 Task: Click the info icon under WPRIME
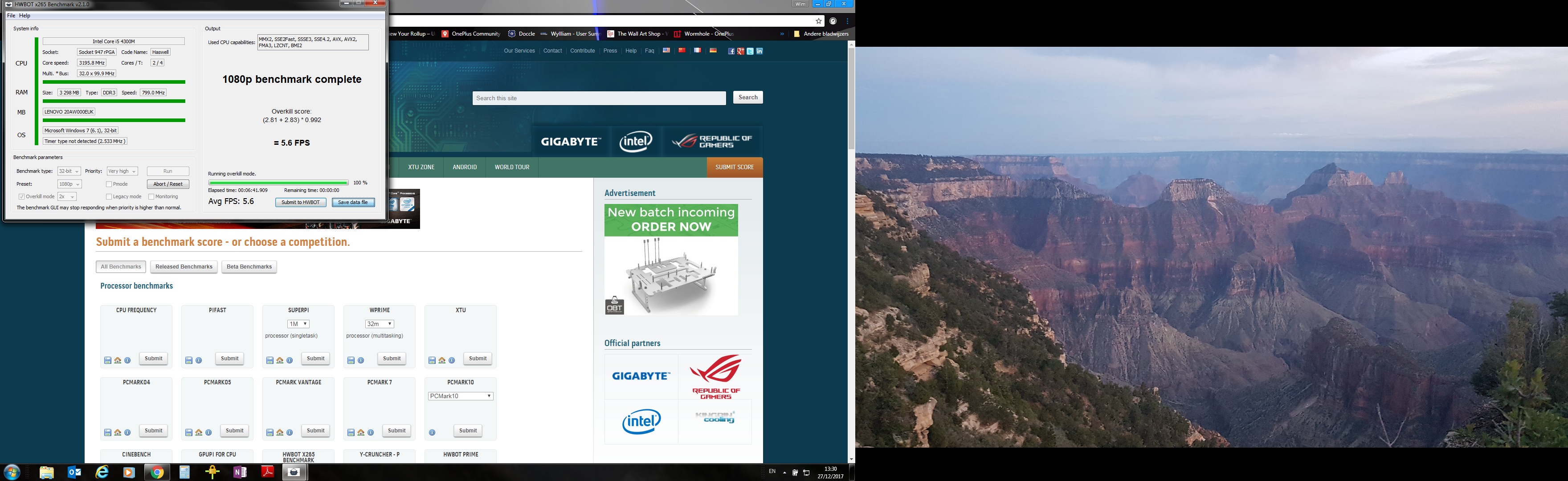pyautogui.click(x=360, y=360)
